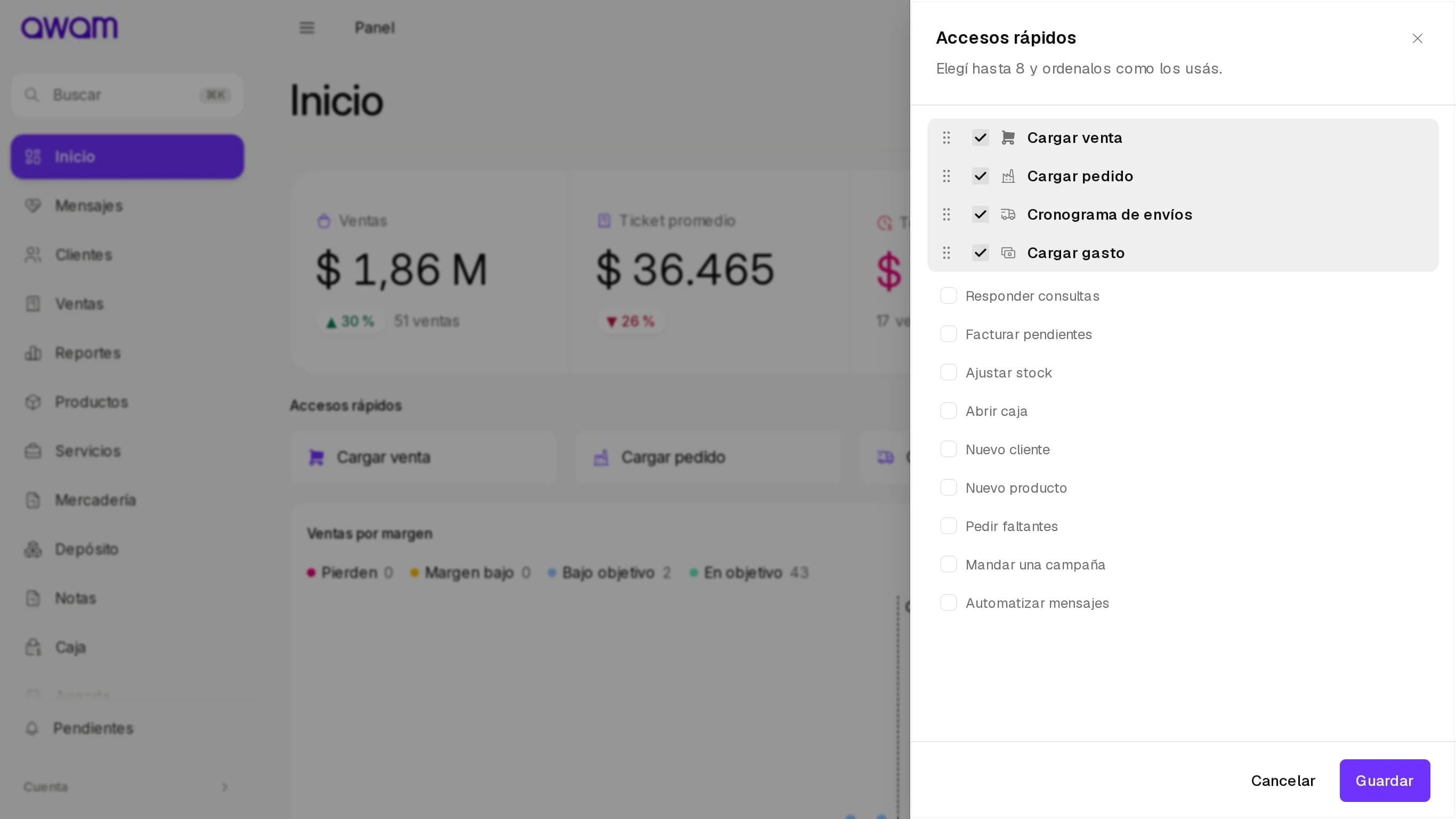Open the hamburger menu next to Panel
The height and width of the screenshot is (819, 1456).
[307, 28]
